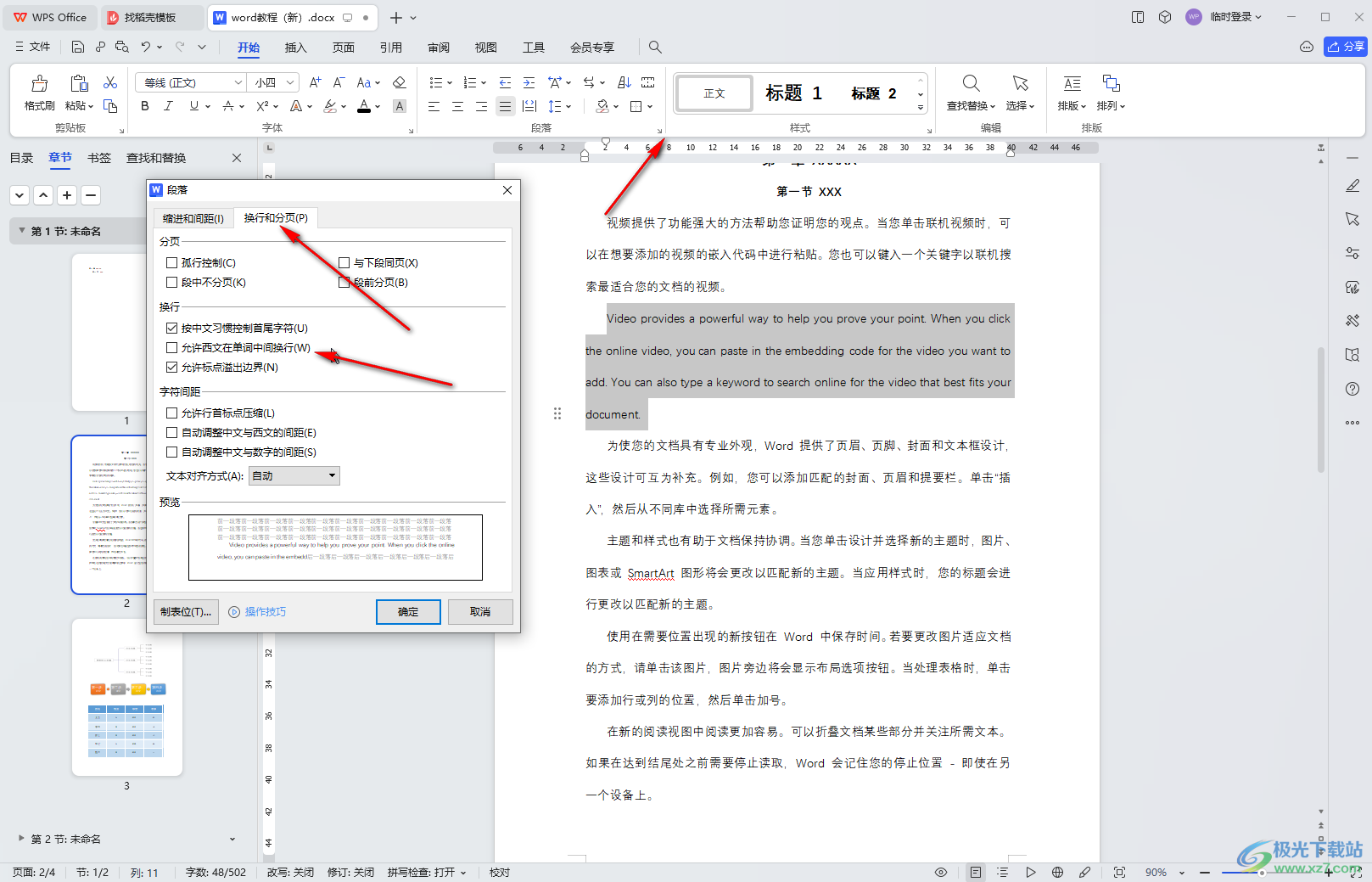Uncheck 允许标点溢出边界 checkbox
1372x882 pixels.
point(172,368)
